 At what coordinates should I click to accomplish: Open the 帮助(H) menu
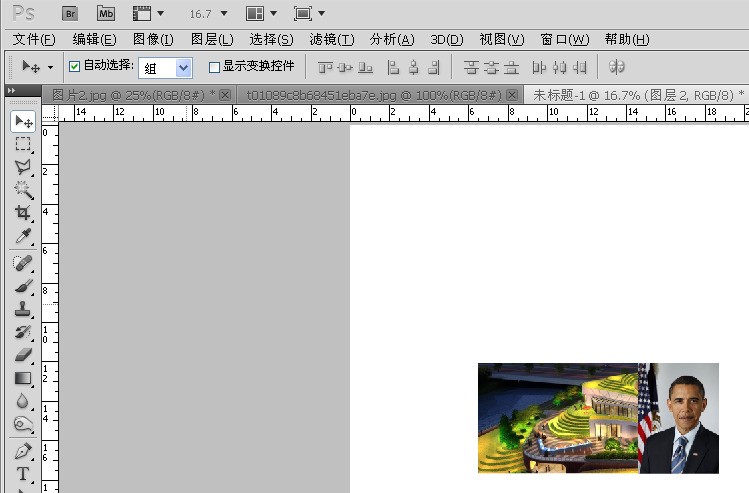tap(627, 39)
